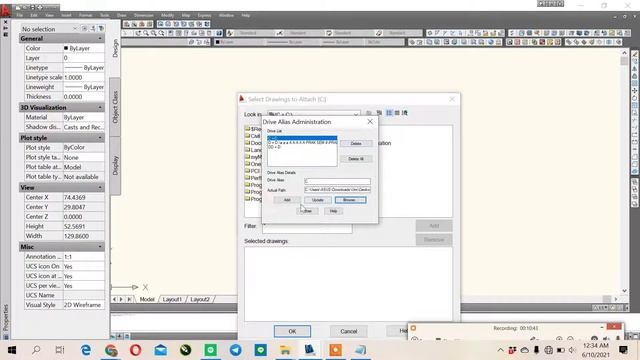Image resolution: width=640 pixels, height=360 pixels.
Task: Click up-one-level icon in Select Drawings dialog
Action: click(369, 113)
